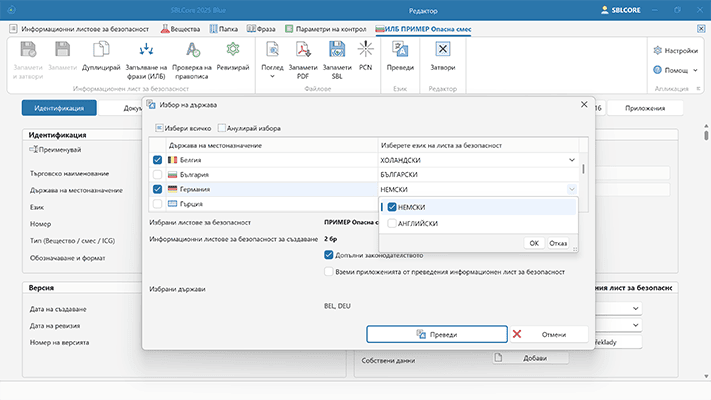Viewport: 711px width, 400px height.
Task: Grab the dropdown popup resize grip
Action: [575, 249]
